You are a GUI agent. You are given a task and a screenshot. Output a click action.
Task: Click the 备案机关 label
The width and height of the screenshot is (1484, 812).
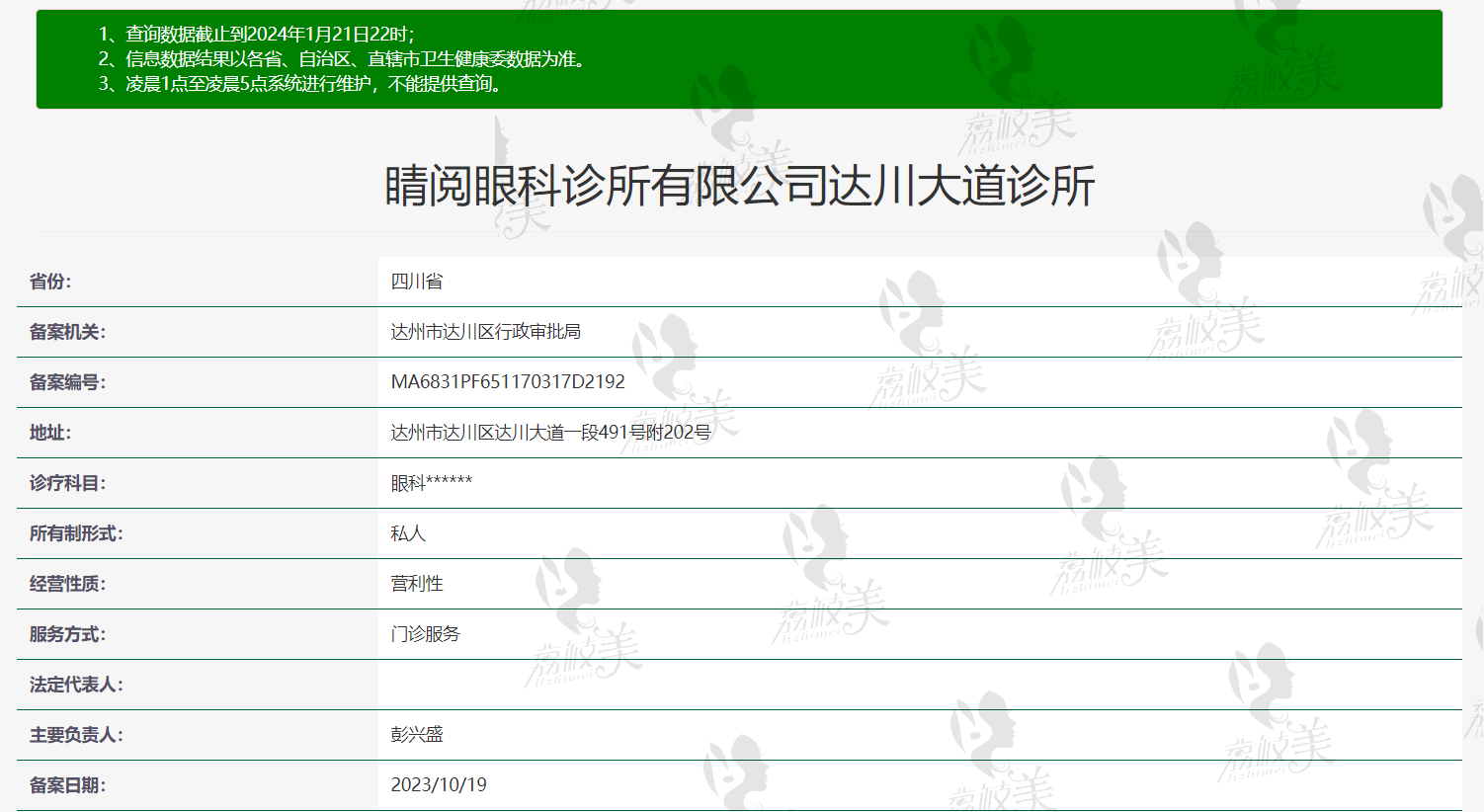(x=67, y=332)
